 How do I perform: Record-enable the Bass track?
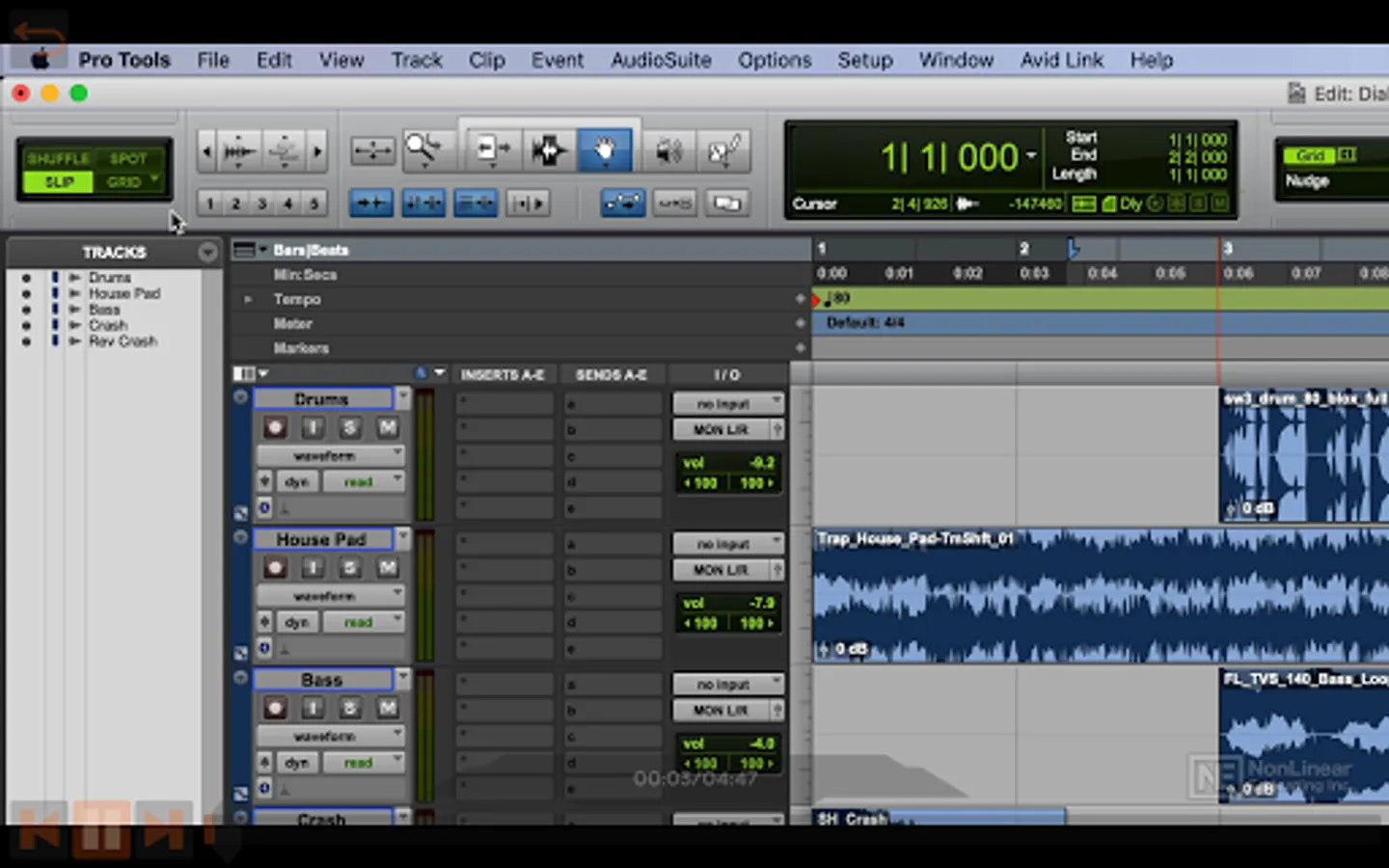click(x=276, y=709)
